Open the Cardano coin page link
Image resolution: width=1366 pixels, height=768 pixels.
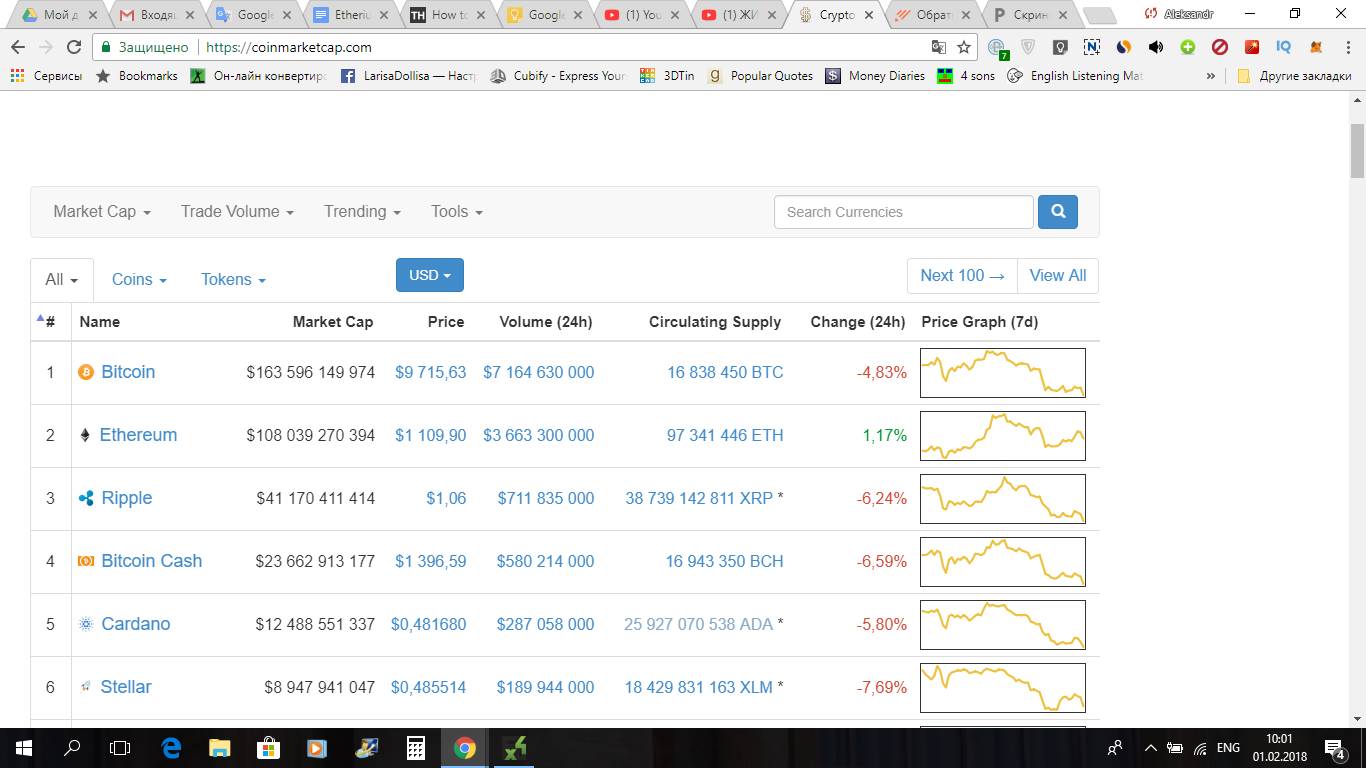point(135,624)
